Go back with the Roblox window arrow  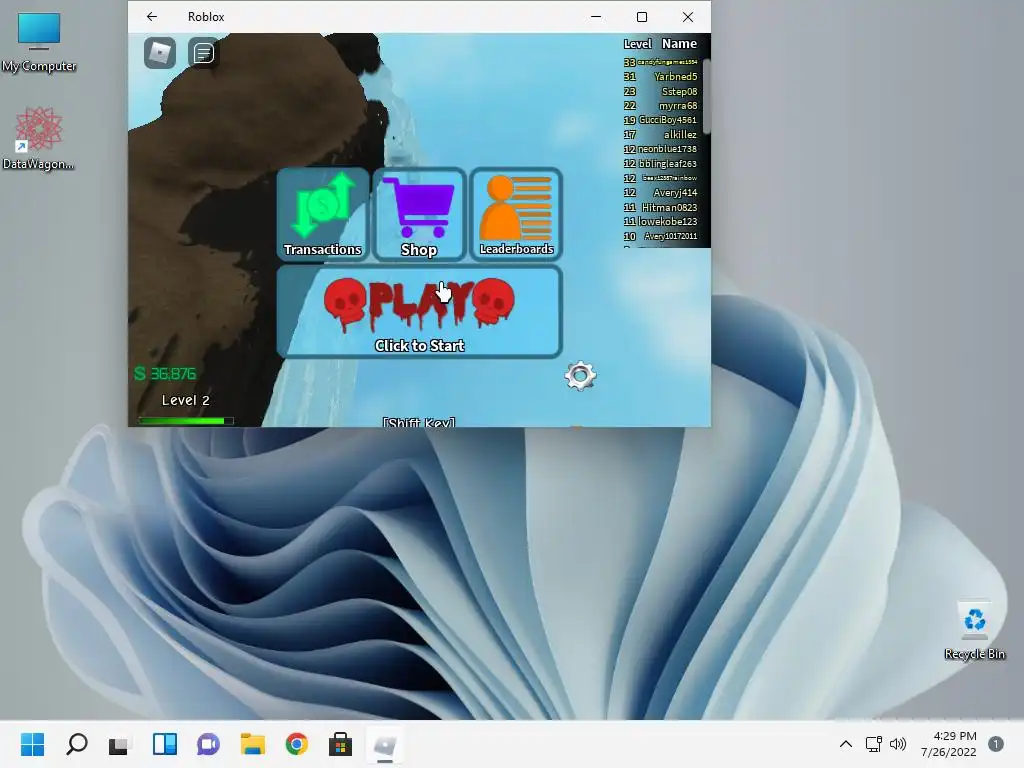tap(152, 17)
